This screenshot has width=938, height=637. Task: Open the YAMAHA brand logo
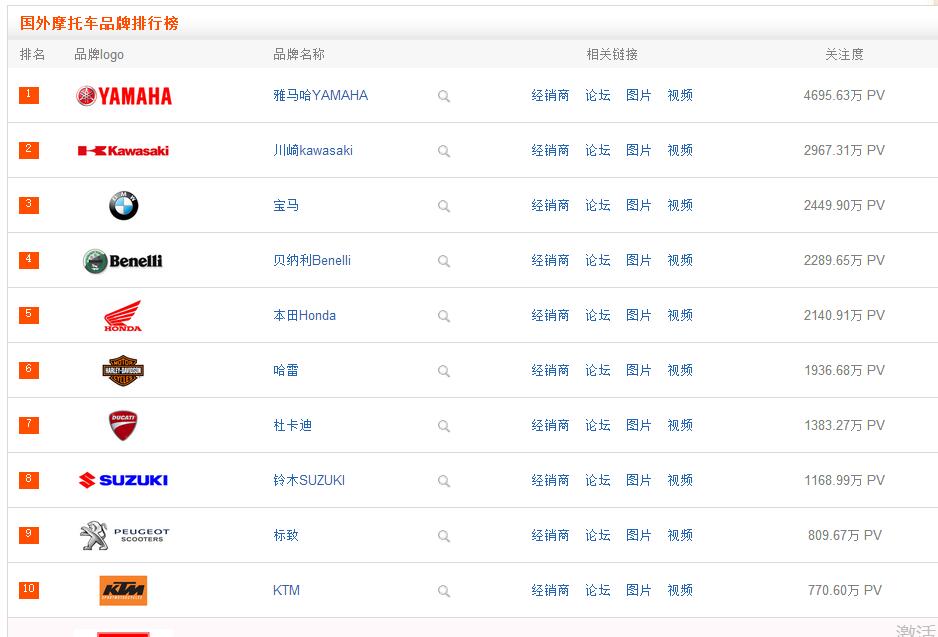[124, 96]
